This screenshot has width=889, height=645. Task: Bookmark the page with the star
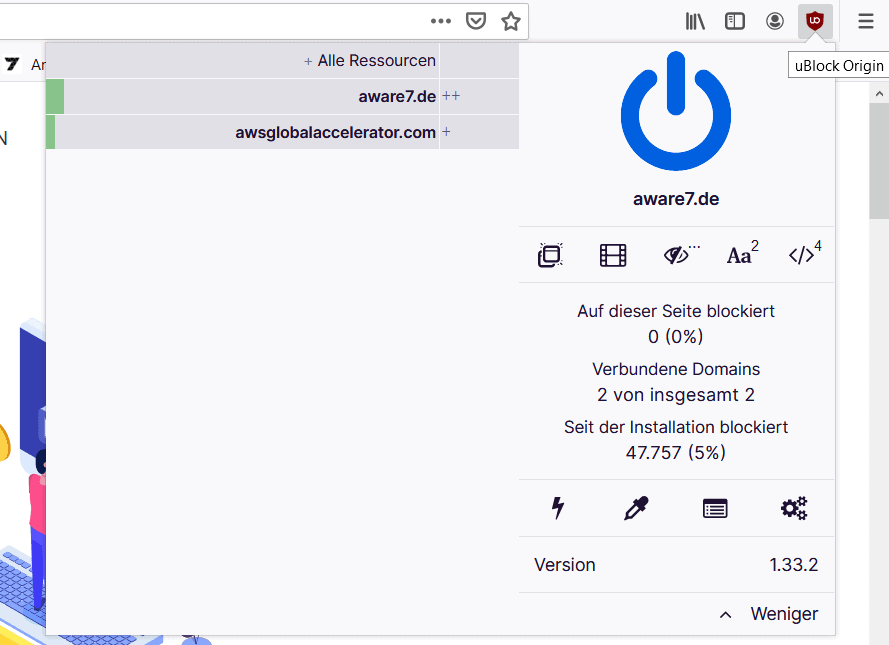[510, 20]
